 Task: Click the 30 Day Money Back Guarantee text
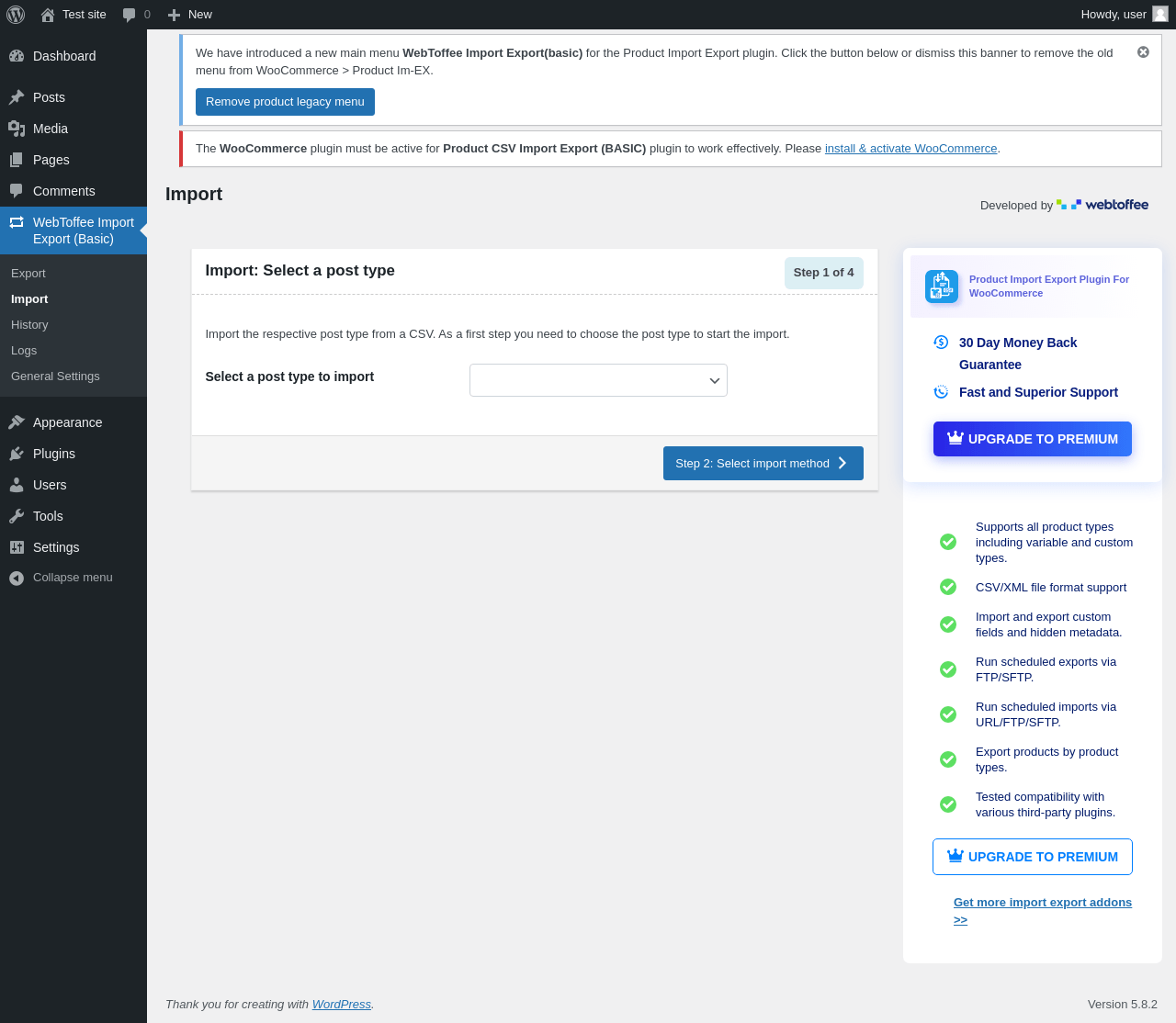point(1018,354)
